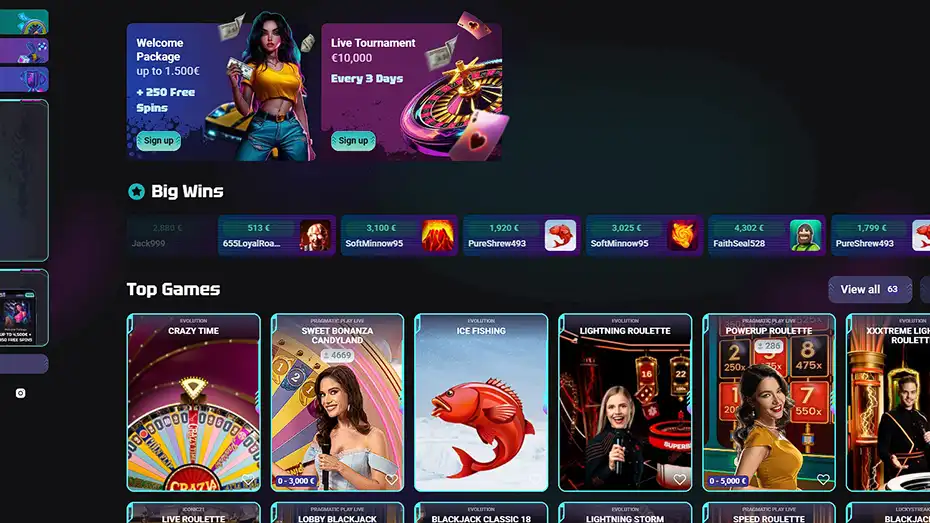Open View all top games
The image size is (930, 523).
(870, 289)
